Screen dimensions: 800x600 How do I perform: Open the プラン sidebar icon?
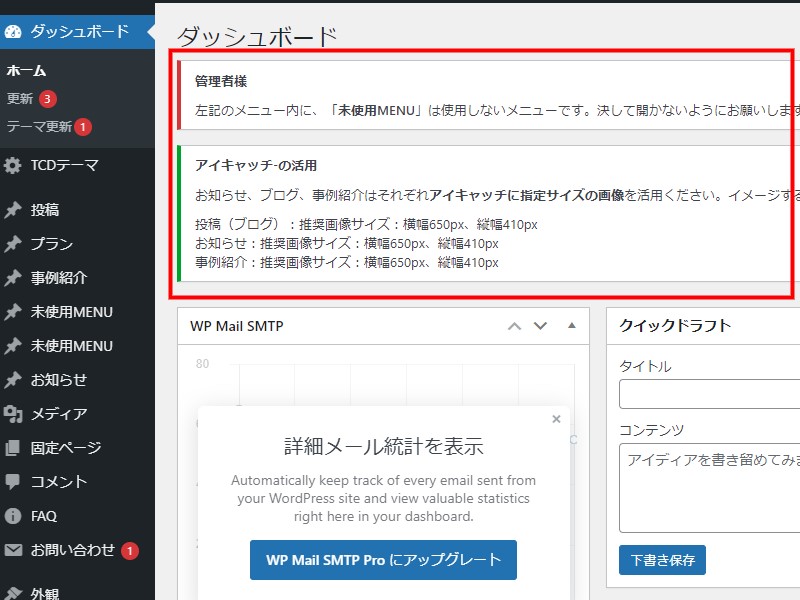[14, 243]
